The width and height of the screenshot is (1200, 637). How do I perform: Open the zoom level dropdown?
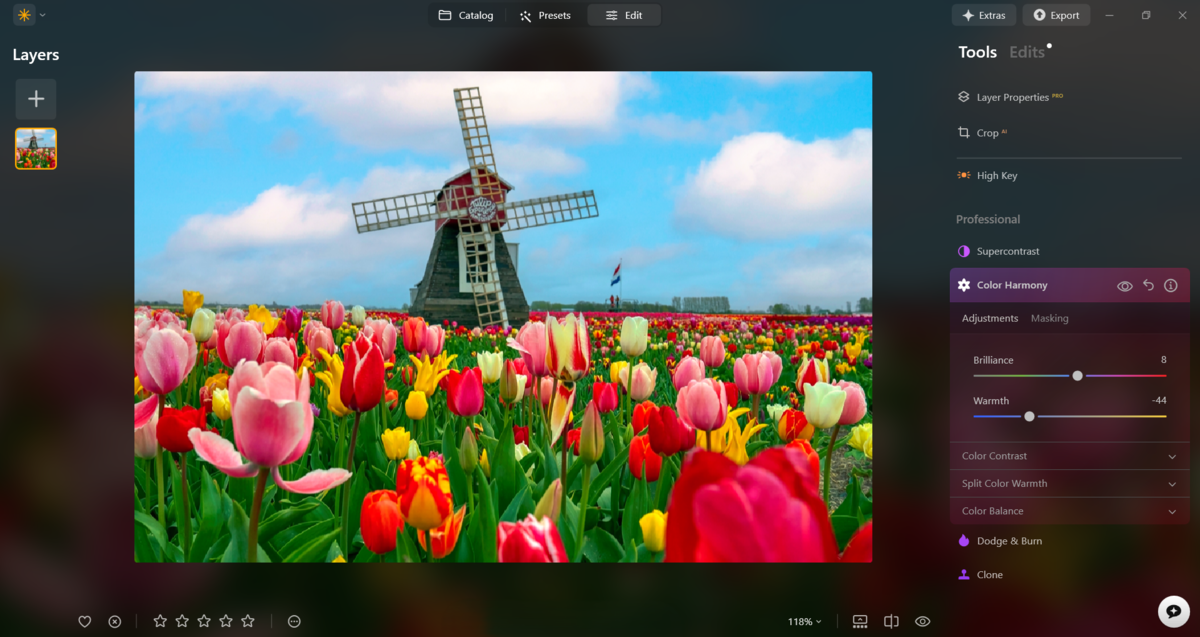805,620
